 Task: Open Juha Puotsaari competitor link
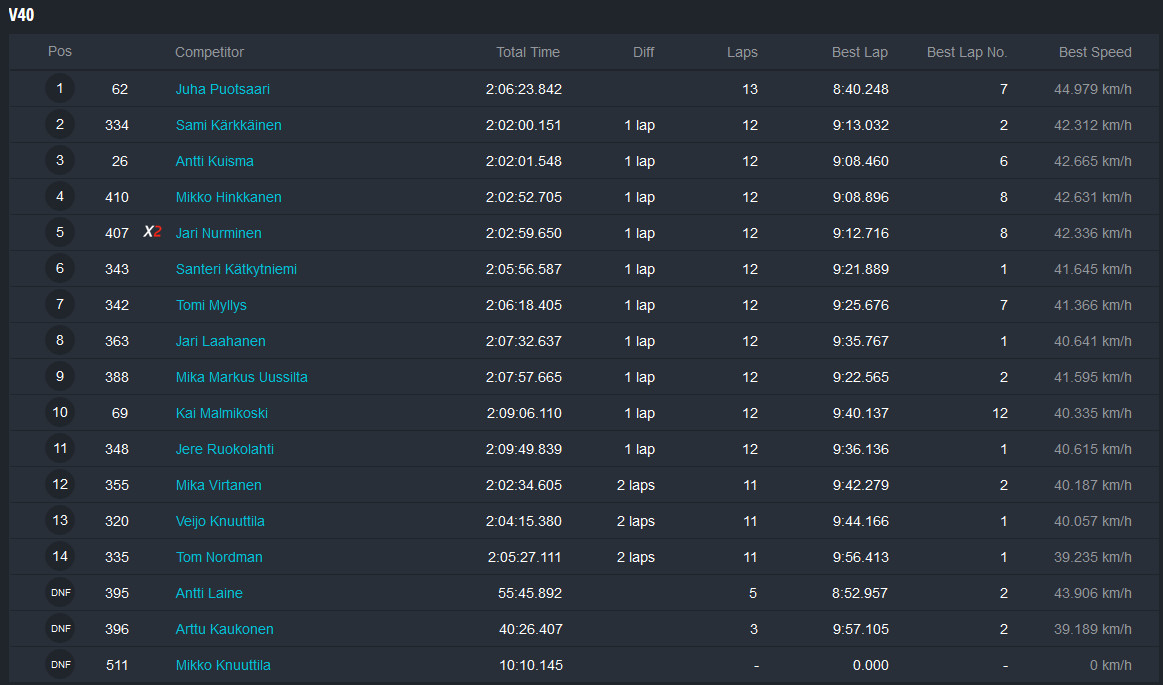tap(223, 89)
